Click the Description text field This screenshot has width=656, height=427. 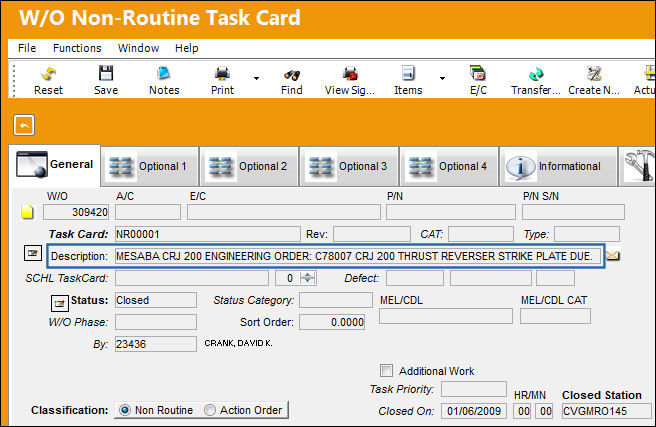tap(359, 256)
